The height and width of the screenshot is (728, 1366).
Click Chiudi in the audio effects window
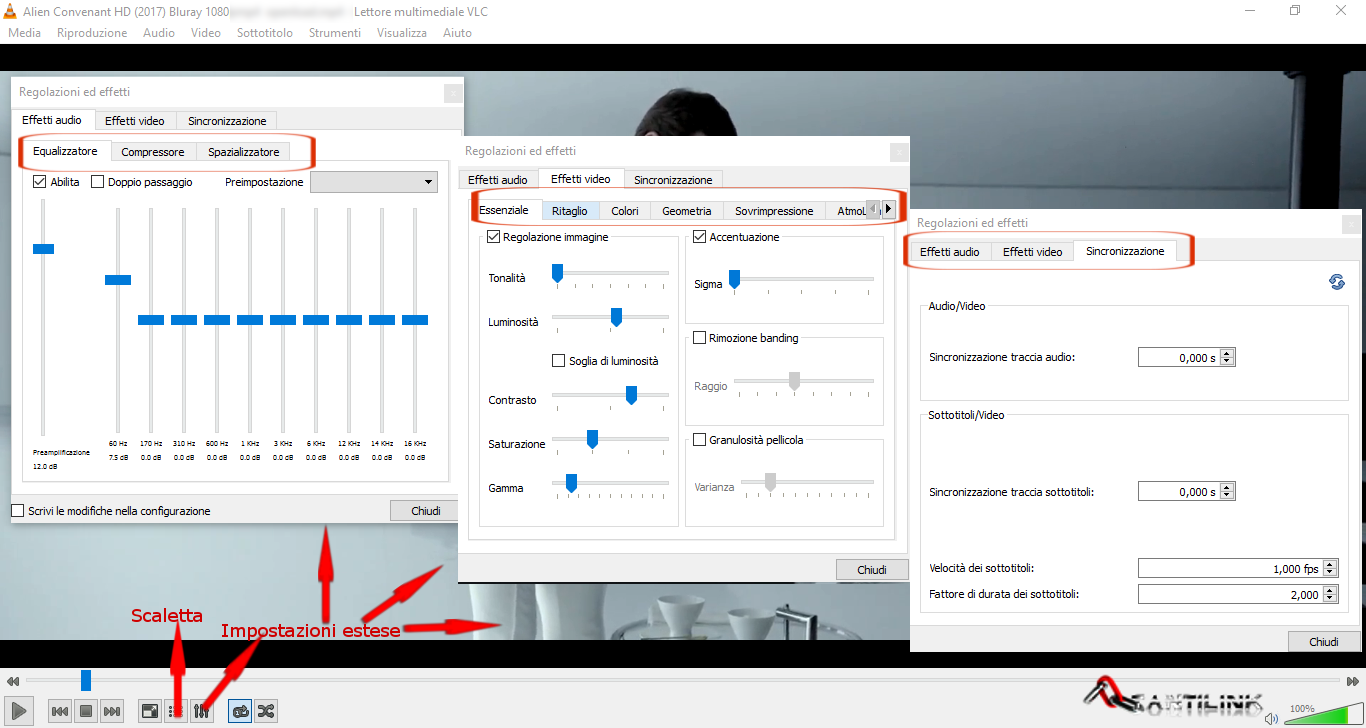coord(426,511)
